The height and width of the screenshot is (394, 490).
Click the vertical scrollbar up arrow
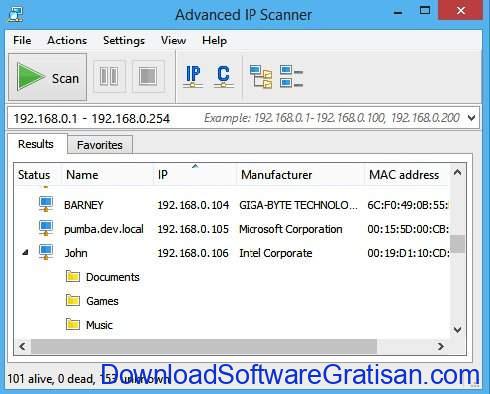[457, 172]
